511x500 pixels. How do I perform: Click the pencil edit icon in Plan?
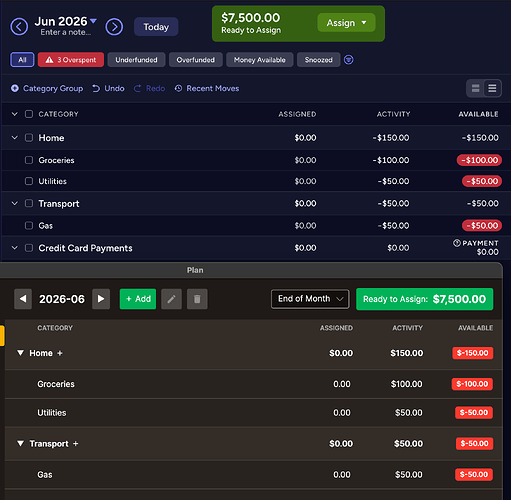click(171, 299)
